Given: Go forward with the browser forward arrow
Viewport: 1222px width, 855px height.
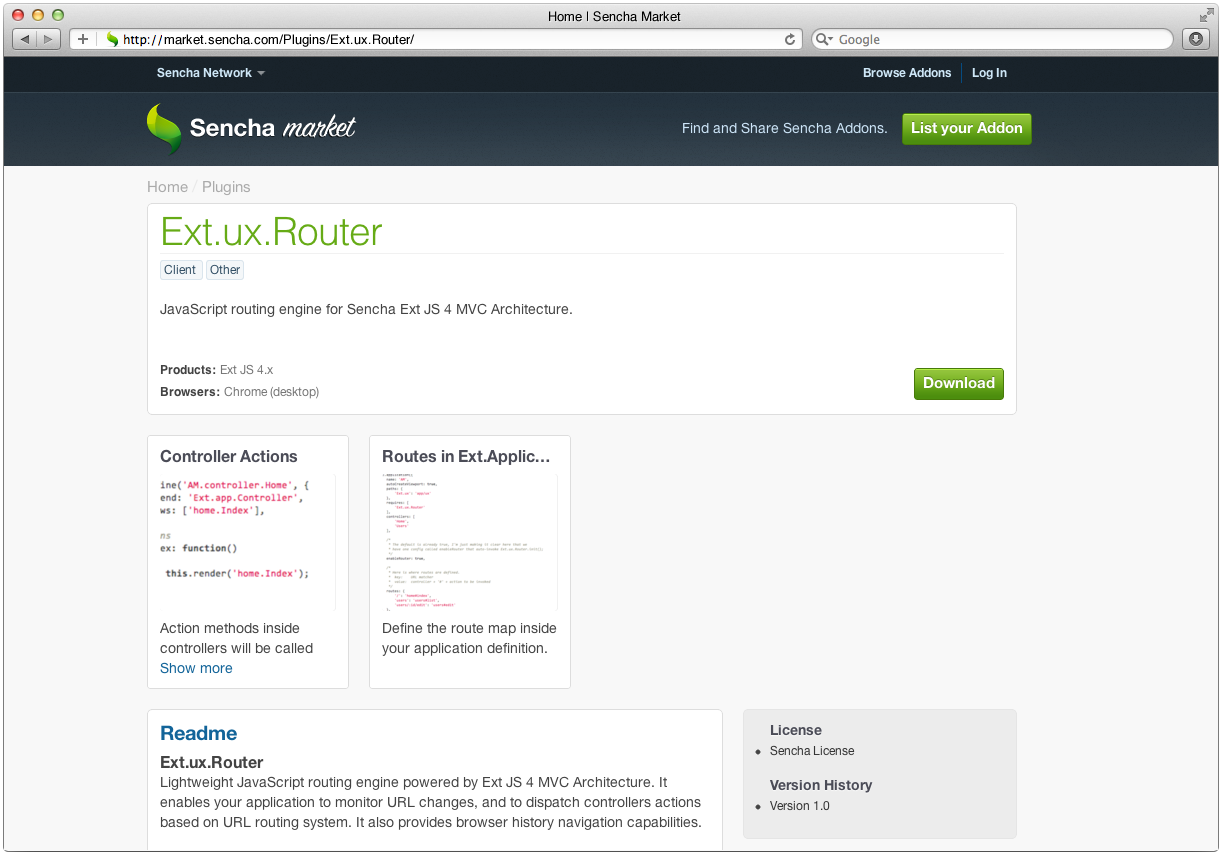Looking at the screenshot, I should point(49,39).
